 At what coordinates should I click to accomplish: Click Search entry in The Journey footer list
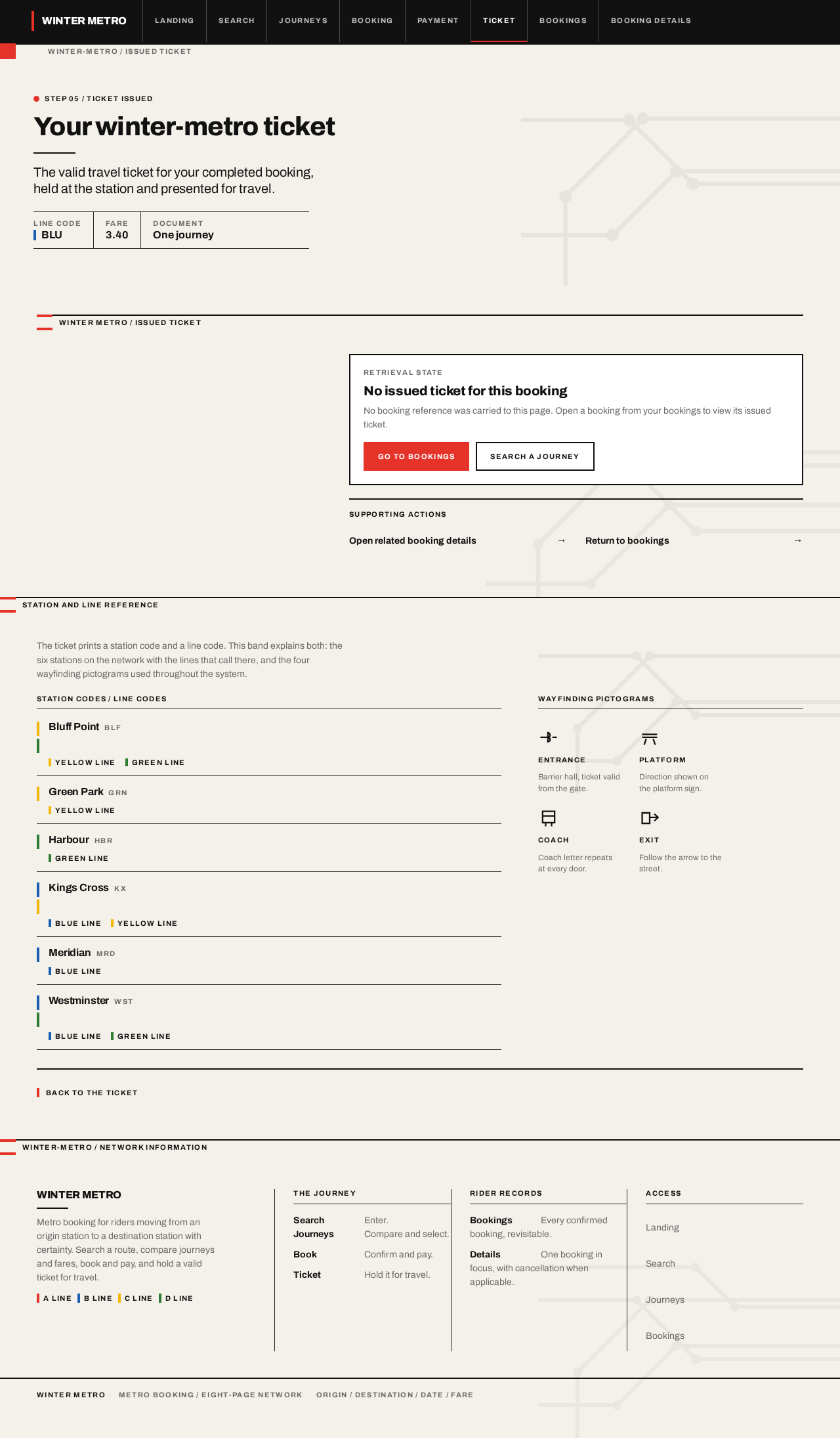click(309, 1220)
